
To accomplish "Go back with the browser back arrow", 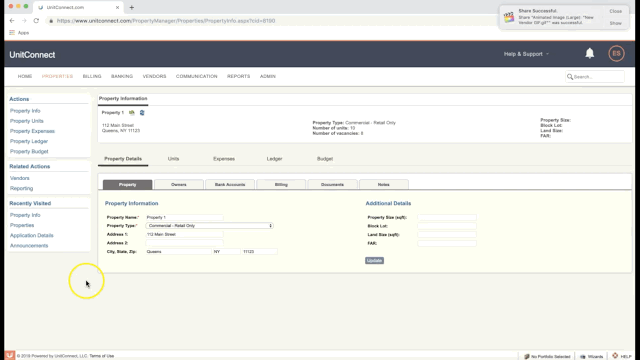I will pos(11,20).
